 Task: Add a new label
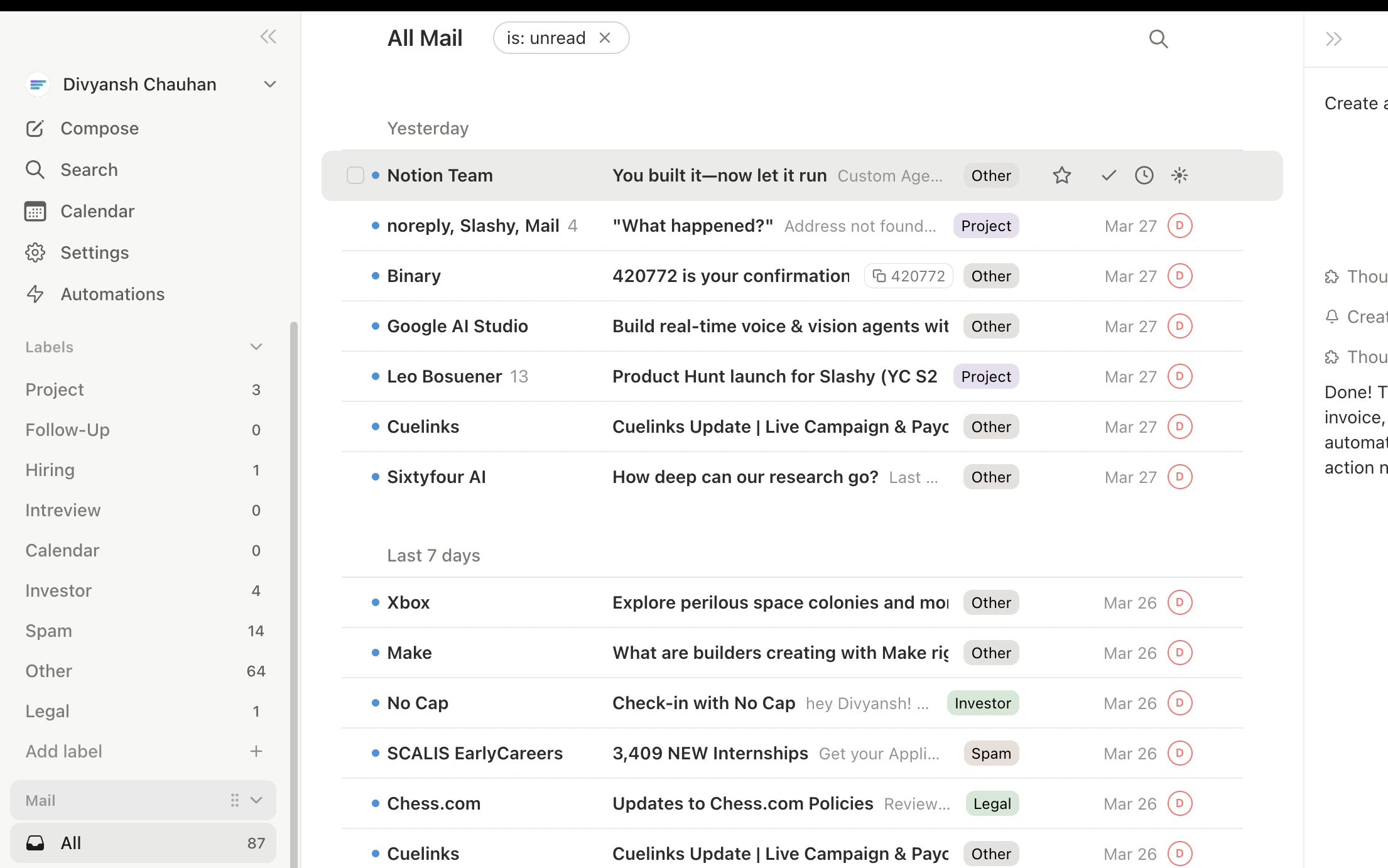[x=256, y=751]
